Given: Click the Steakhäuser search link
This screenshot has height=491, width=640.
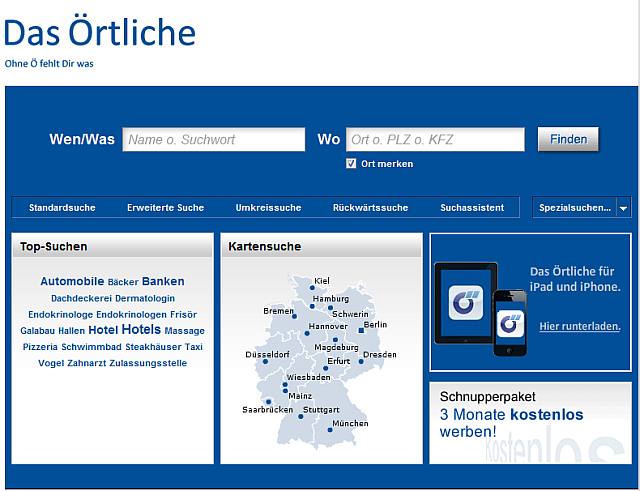Looking at the screenshot, I should tap(153, 347).
